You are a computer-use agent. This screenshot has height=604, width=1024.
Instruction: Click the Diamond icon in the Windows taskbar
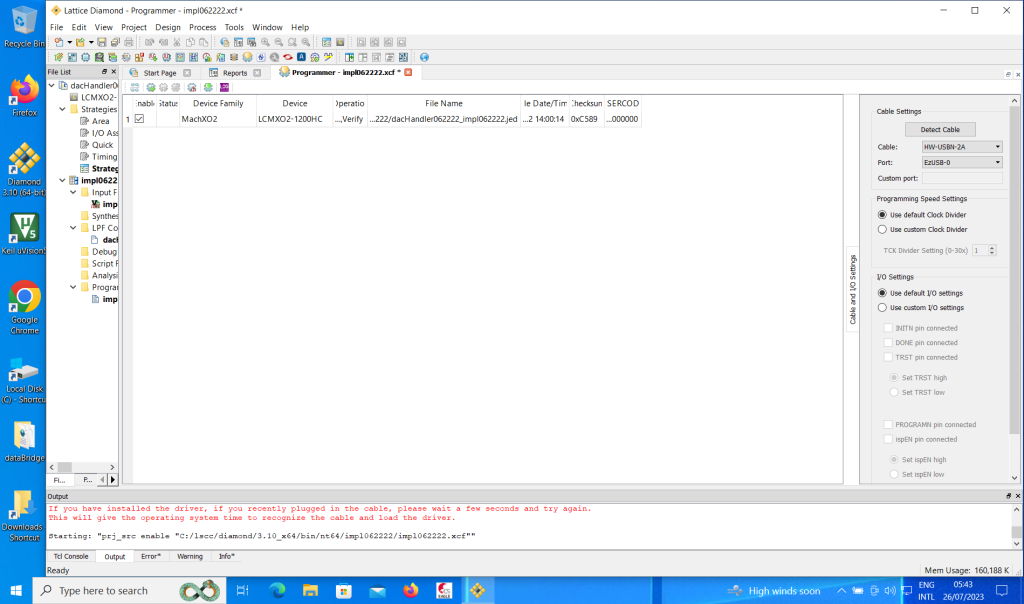tap(477, 590)
